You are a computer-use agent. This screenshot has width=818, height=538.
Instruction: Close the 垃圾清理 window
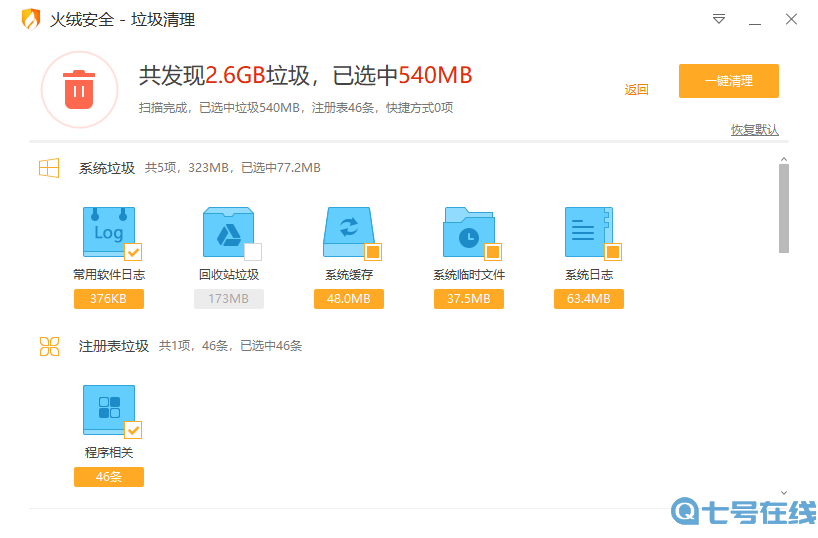click(x=791, y=19)
